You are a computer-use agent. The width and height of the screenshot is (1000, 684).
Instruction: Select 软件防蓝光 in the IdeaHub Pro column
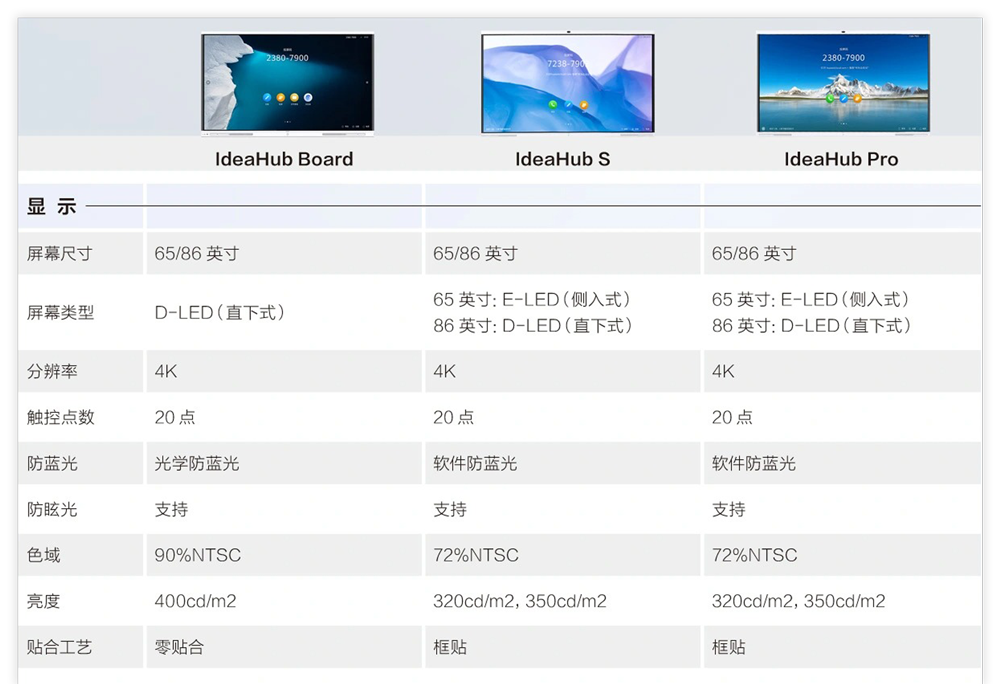754,463
